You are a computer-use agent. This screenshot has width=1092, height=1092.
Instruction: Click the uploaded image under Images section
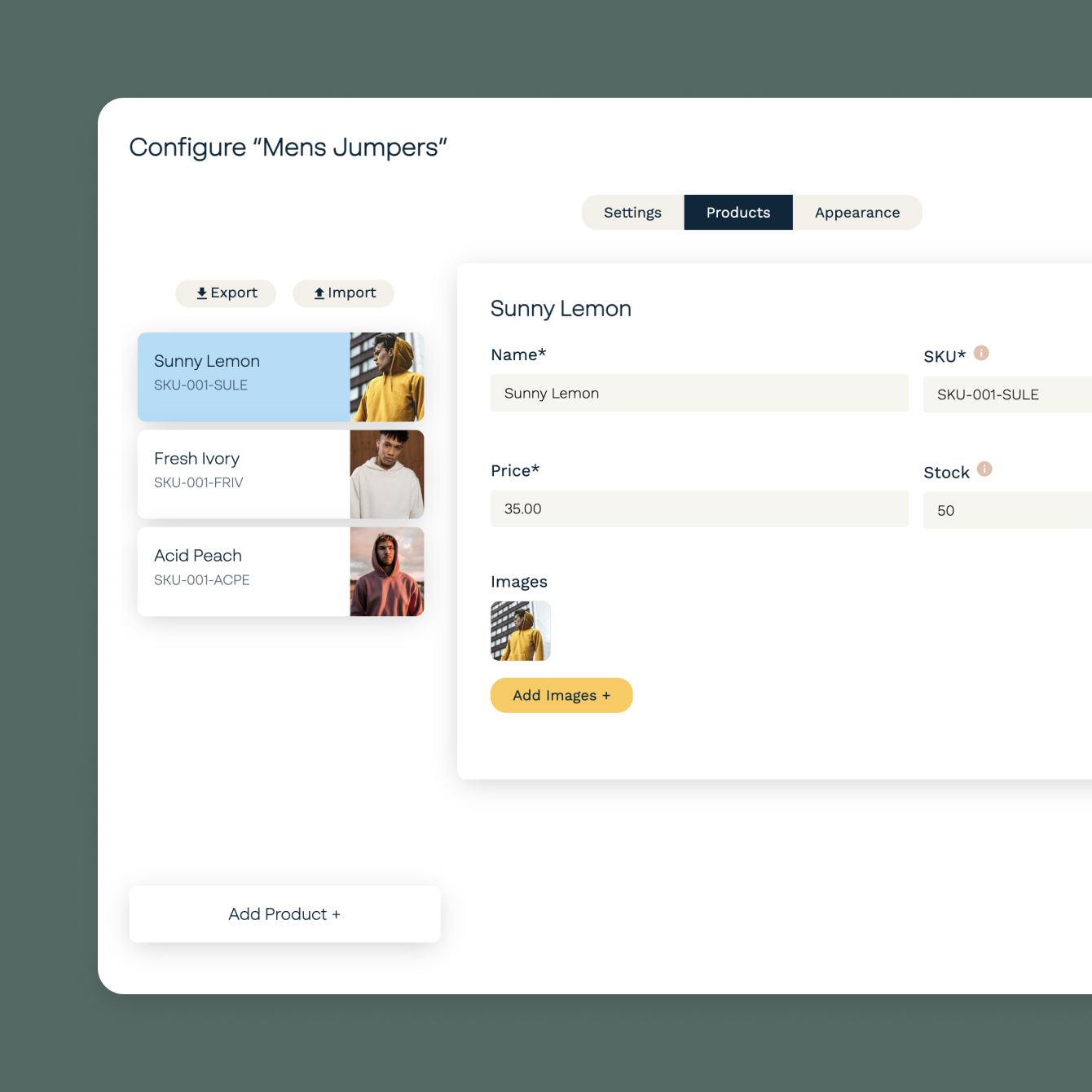coord(521,631)
